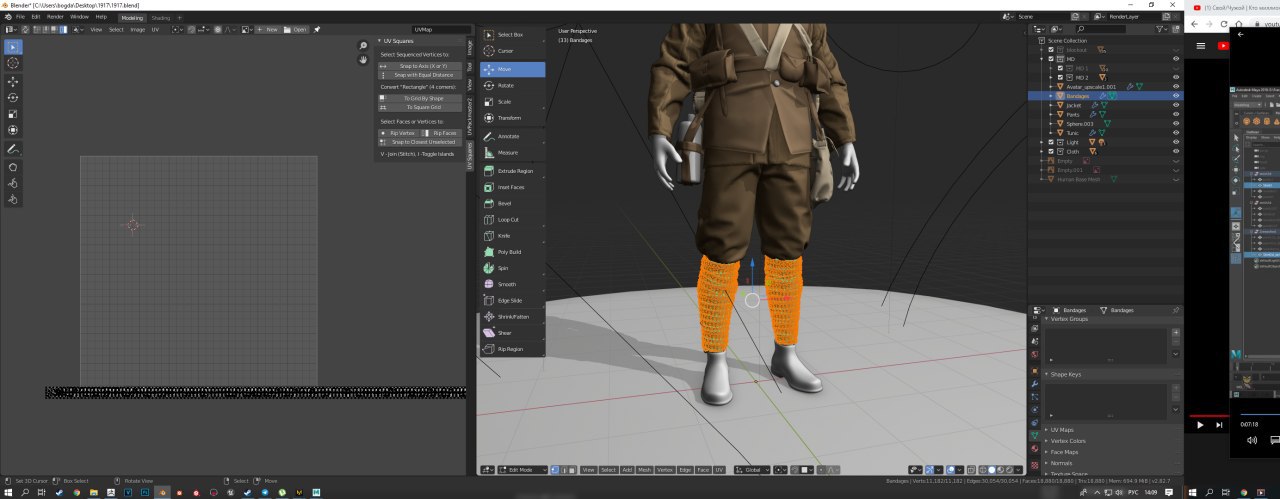Toggle visibility eye for Bandages object
The height and width of the screenshot is (499, 1280).
tap(1176, 96)
